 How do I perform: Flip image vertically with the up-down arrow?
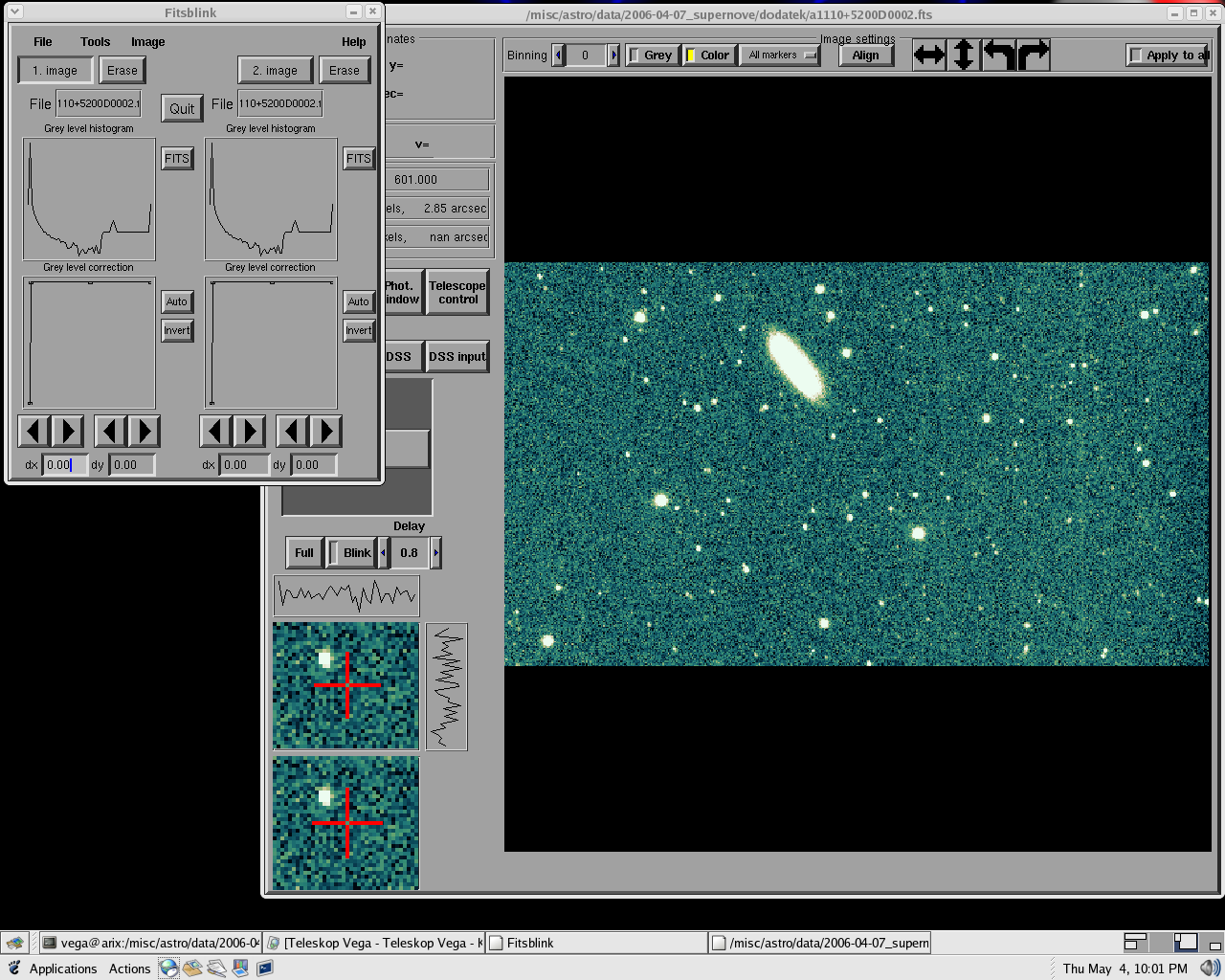[x=963, y=55]
